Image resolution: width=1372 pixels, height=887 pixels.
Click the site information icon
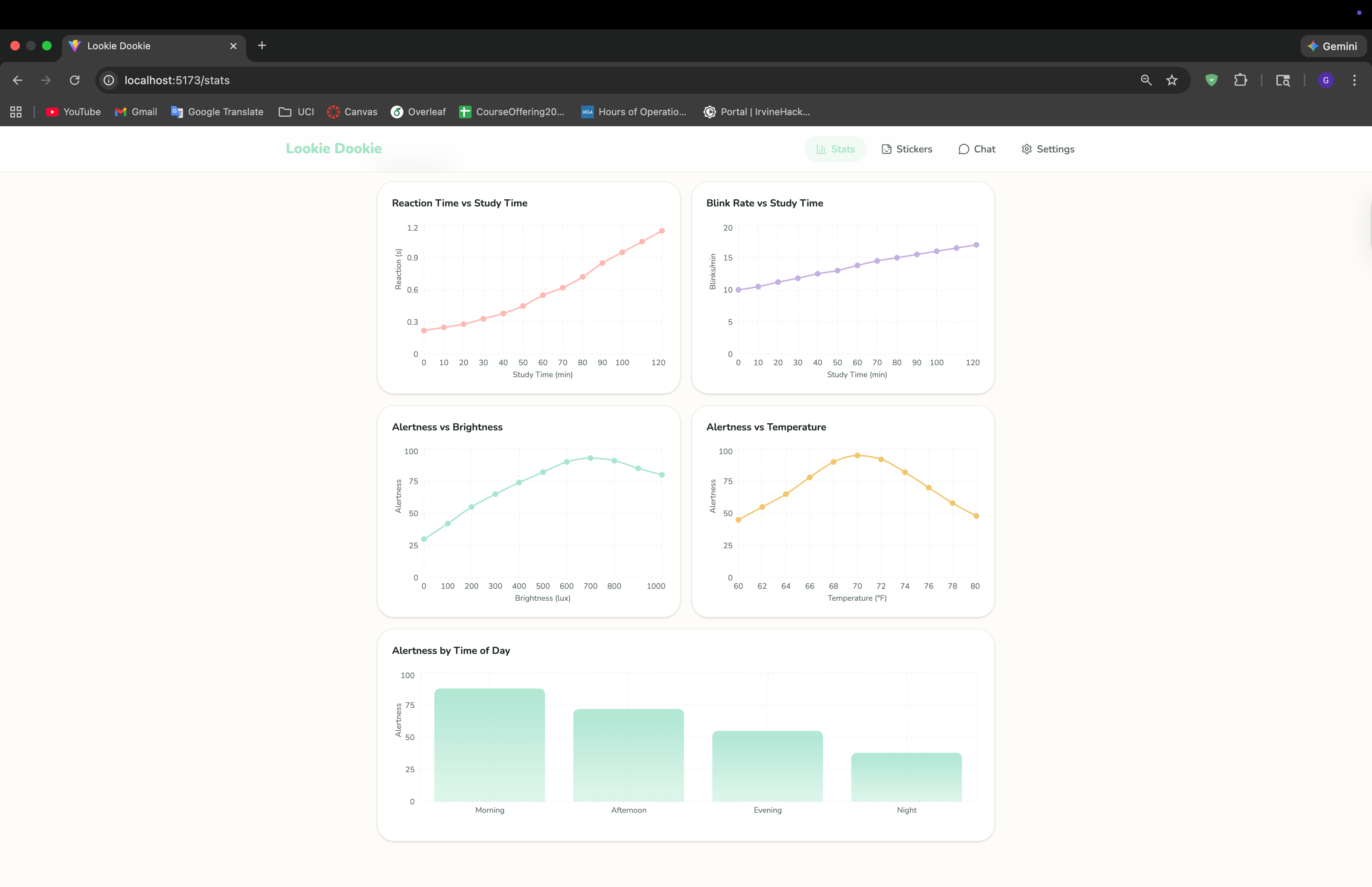click(109, 80)
